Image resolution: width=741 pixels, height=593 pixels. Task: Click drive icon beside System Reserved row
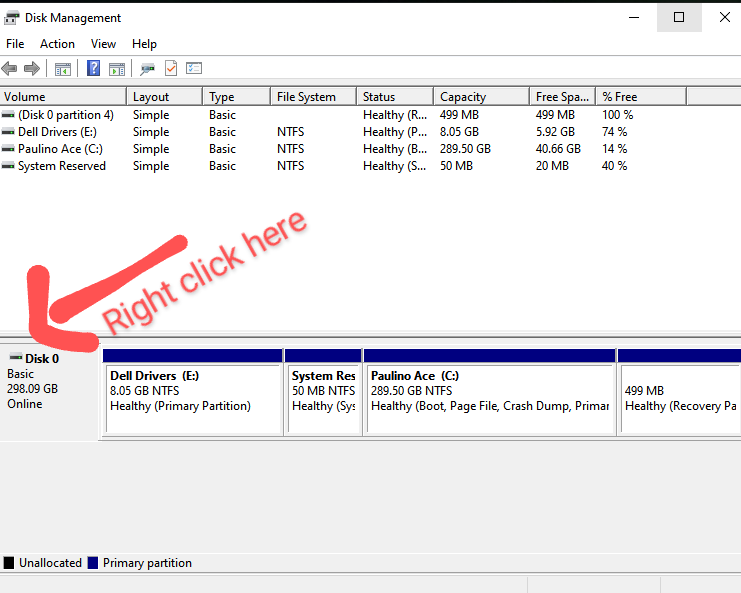(8, 166)
